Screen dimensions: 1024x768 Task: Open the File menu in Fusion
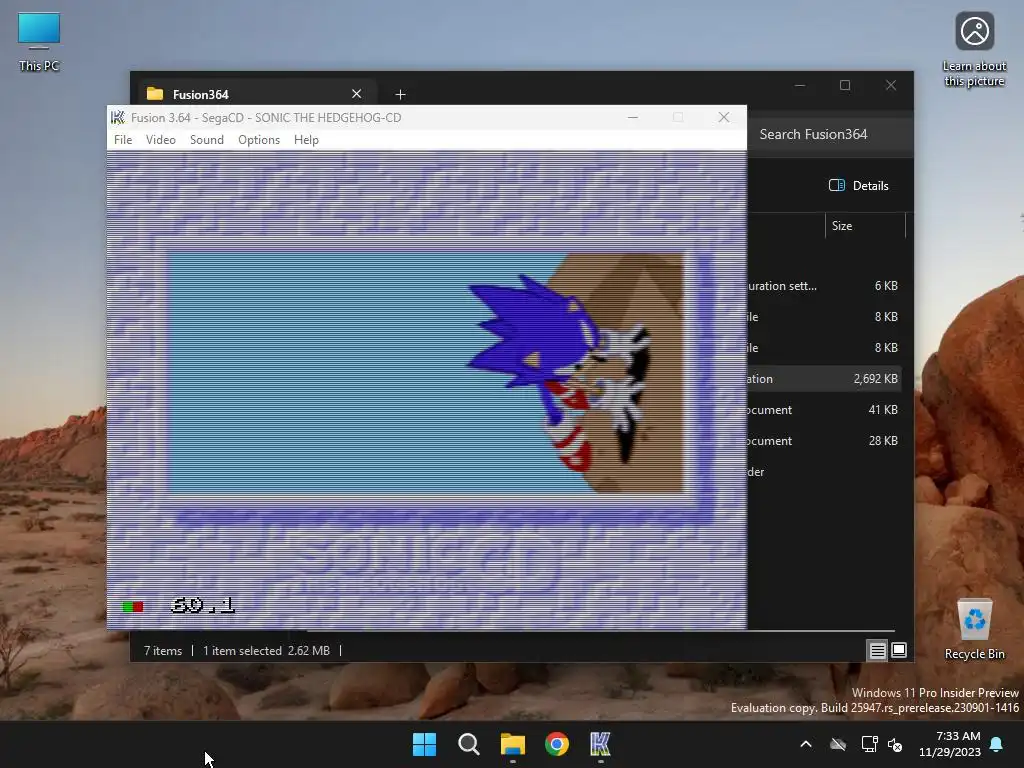click(123, 140)
